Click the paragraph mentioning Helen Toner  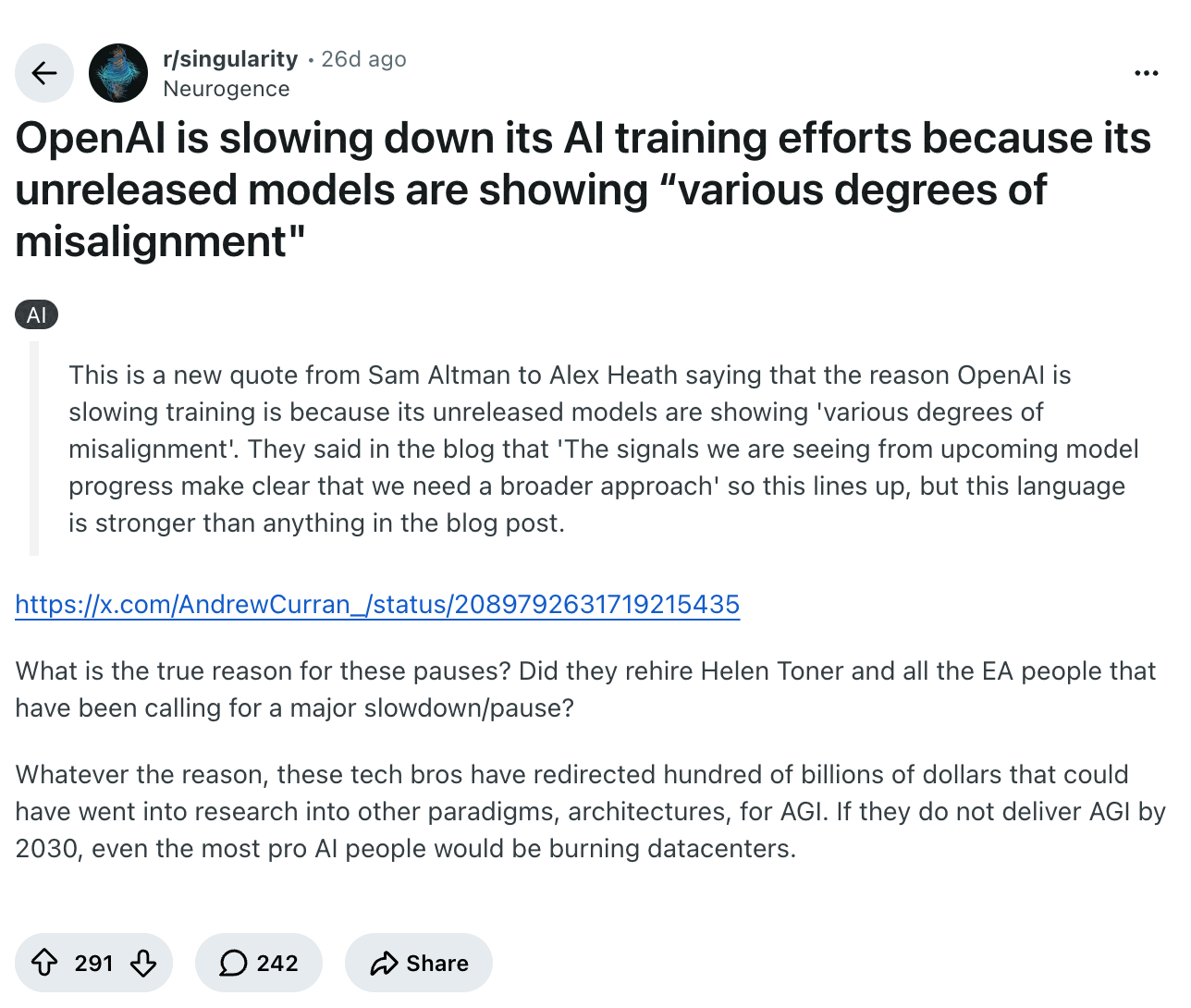click(x=585, y=689)
